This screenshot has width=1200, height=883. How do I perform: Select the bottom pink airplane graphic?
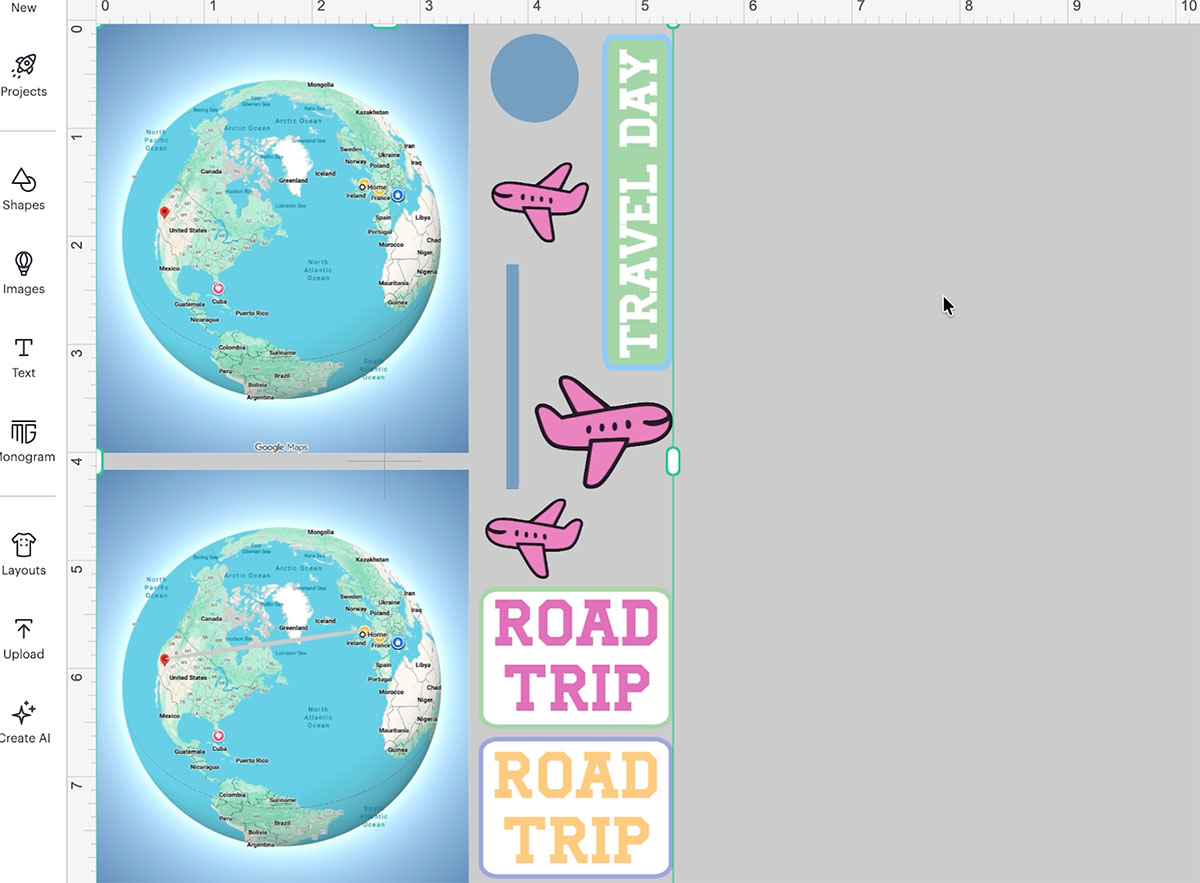point(534,538)
